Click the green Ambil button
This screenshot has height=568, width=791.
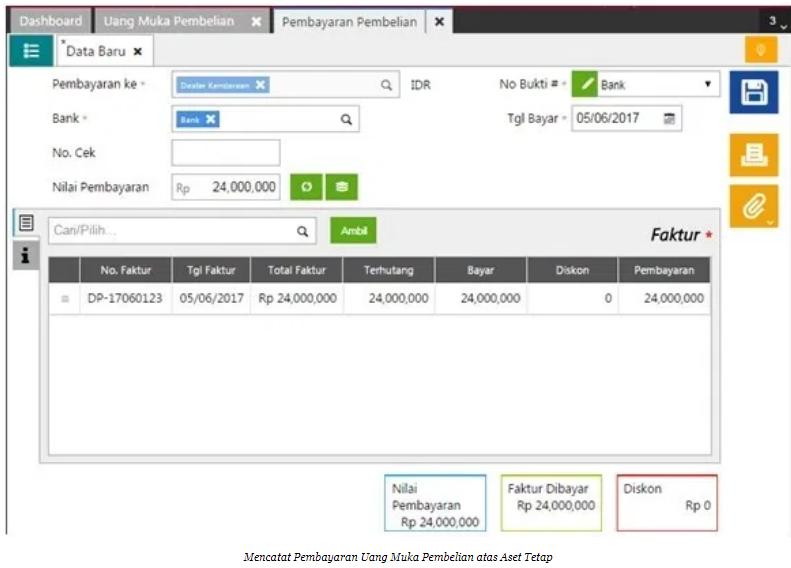tap(353, 231)
